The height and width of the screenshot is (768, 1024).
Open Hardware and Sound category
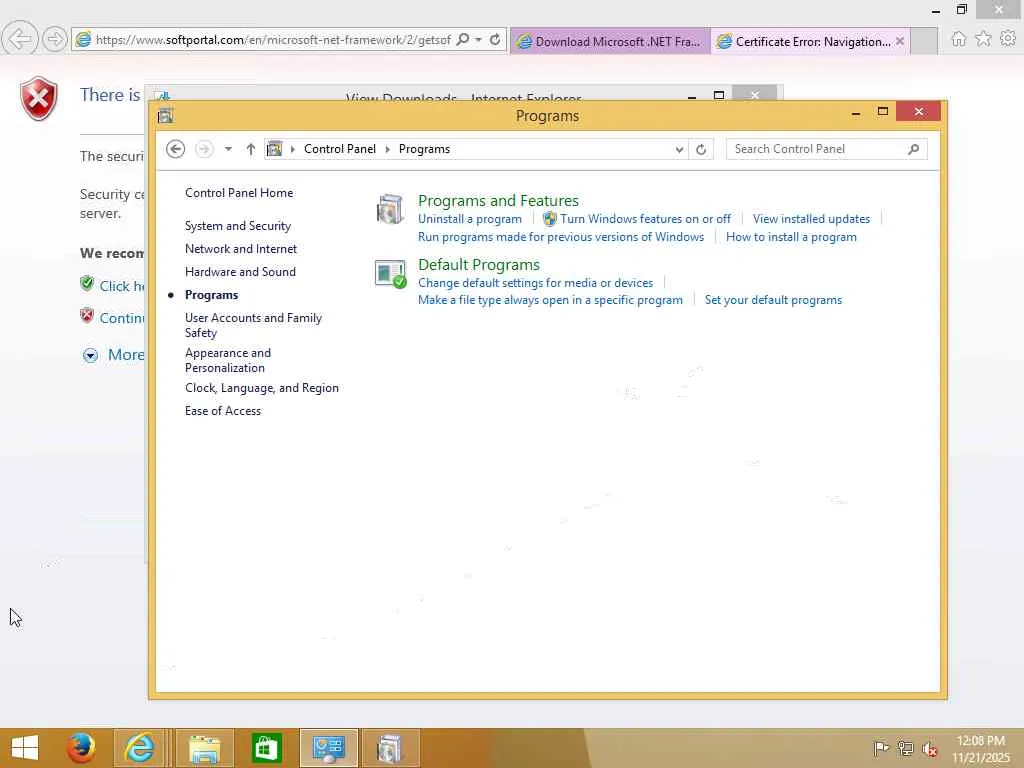240,272
